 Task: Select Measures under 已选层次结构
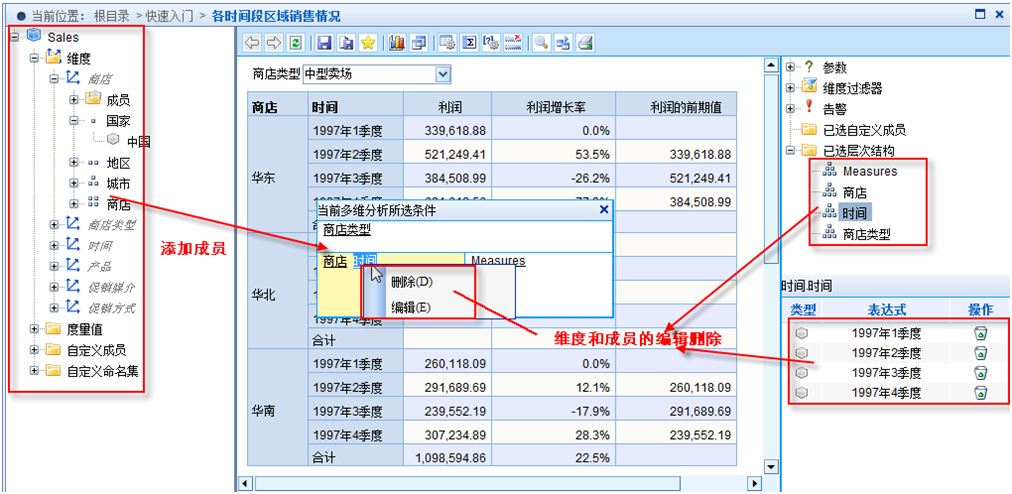click(870, 171)
